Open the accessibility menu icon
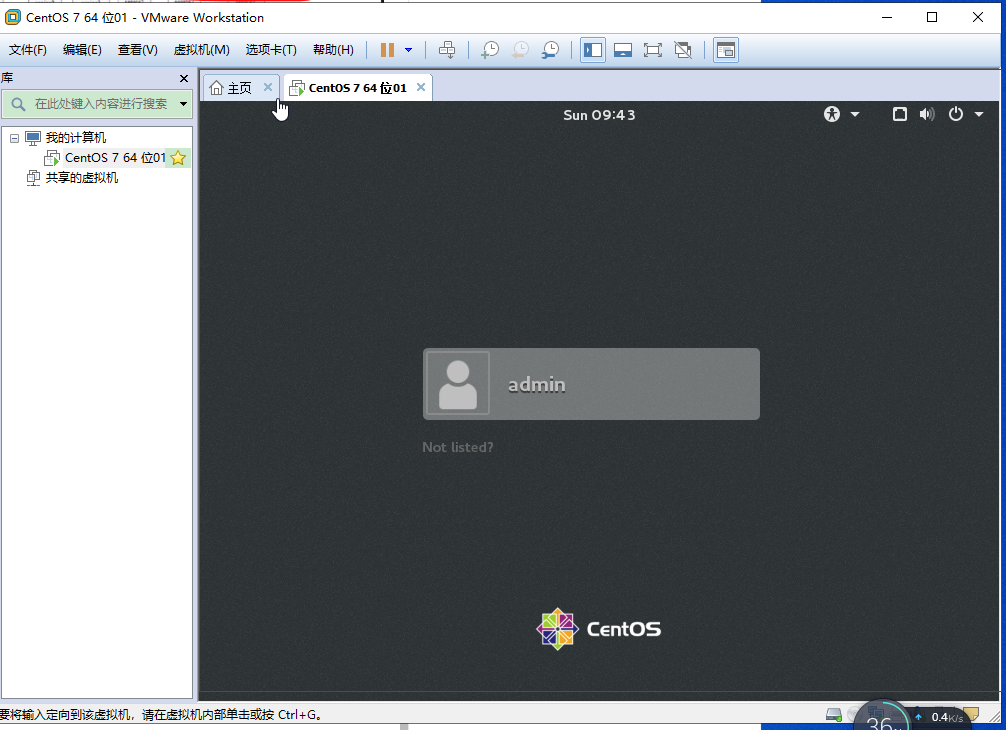The image size is (1006, 730). [x=832, y=114]
